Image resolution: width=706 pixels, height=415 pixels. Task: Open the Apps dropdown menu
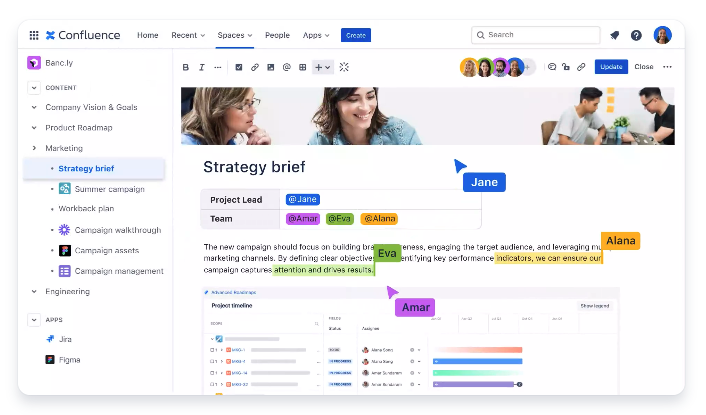(316, 35)
